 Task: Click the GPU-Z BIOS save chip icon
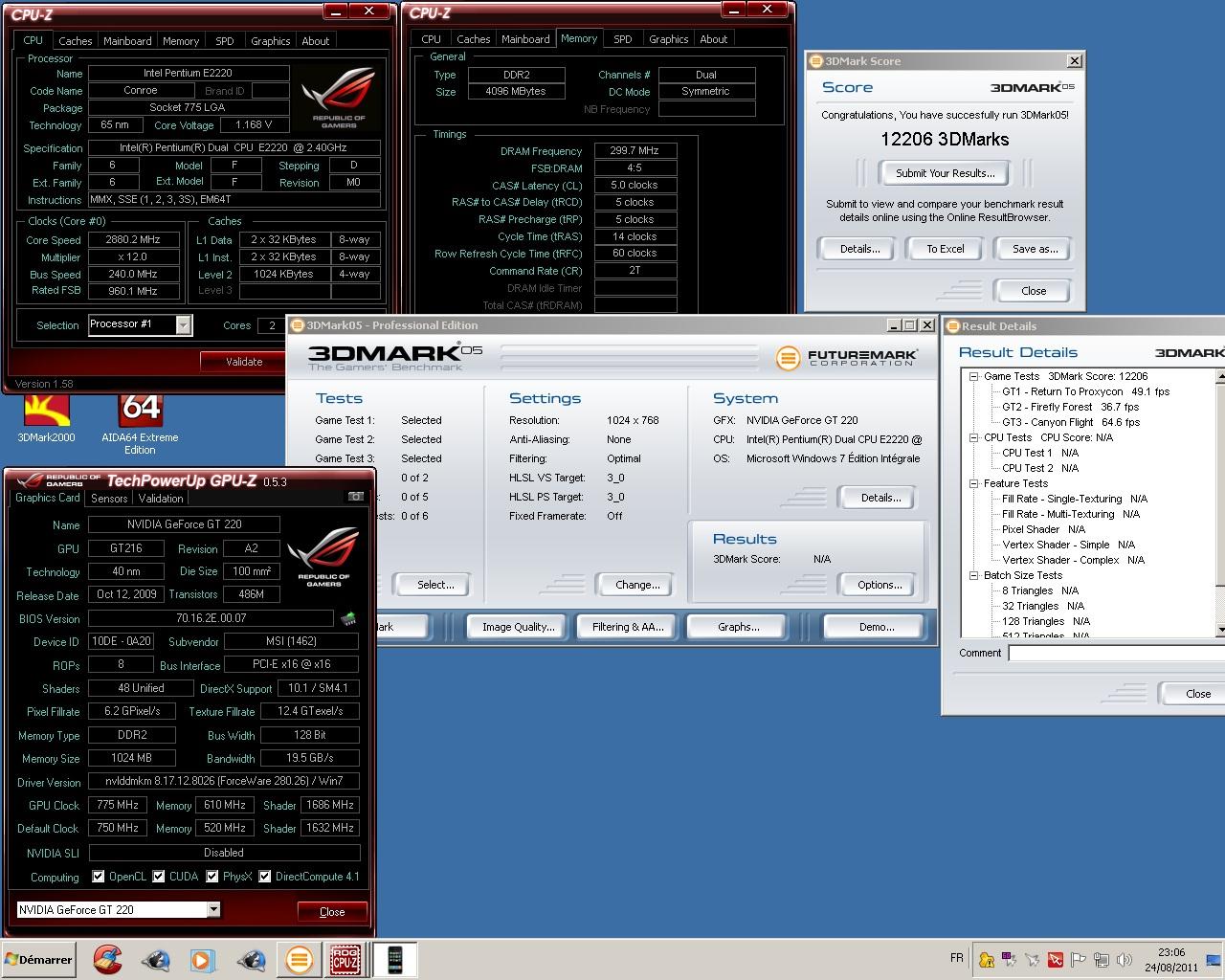349,618
